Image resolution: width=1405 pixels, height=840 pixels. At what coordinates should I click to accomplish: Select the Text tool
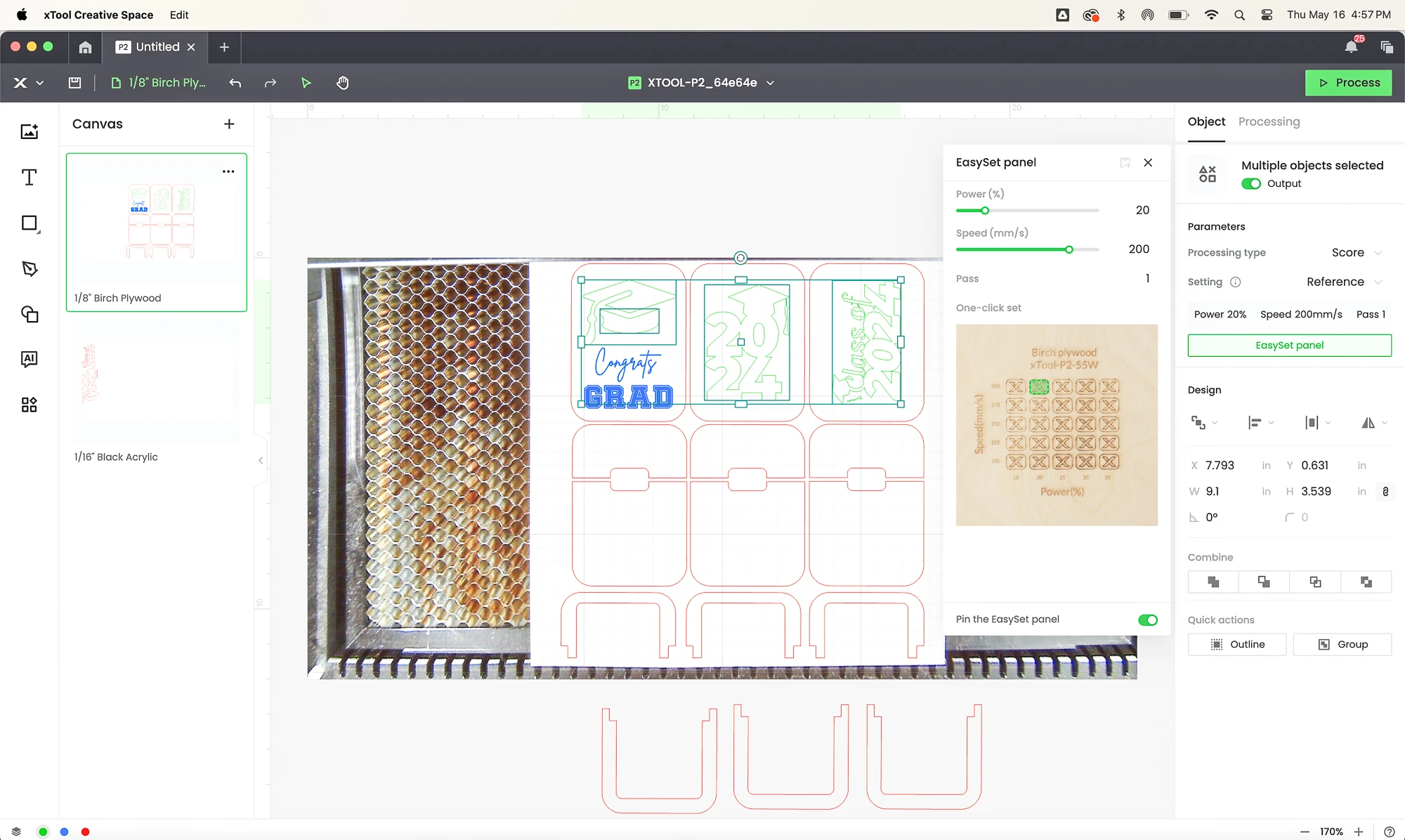pyautogui.click(x=29, y=177)
